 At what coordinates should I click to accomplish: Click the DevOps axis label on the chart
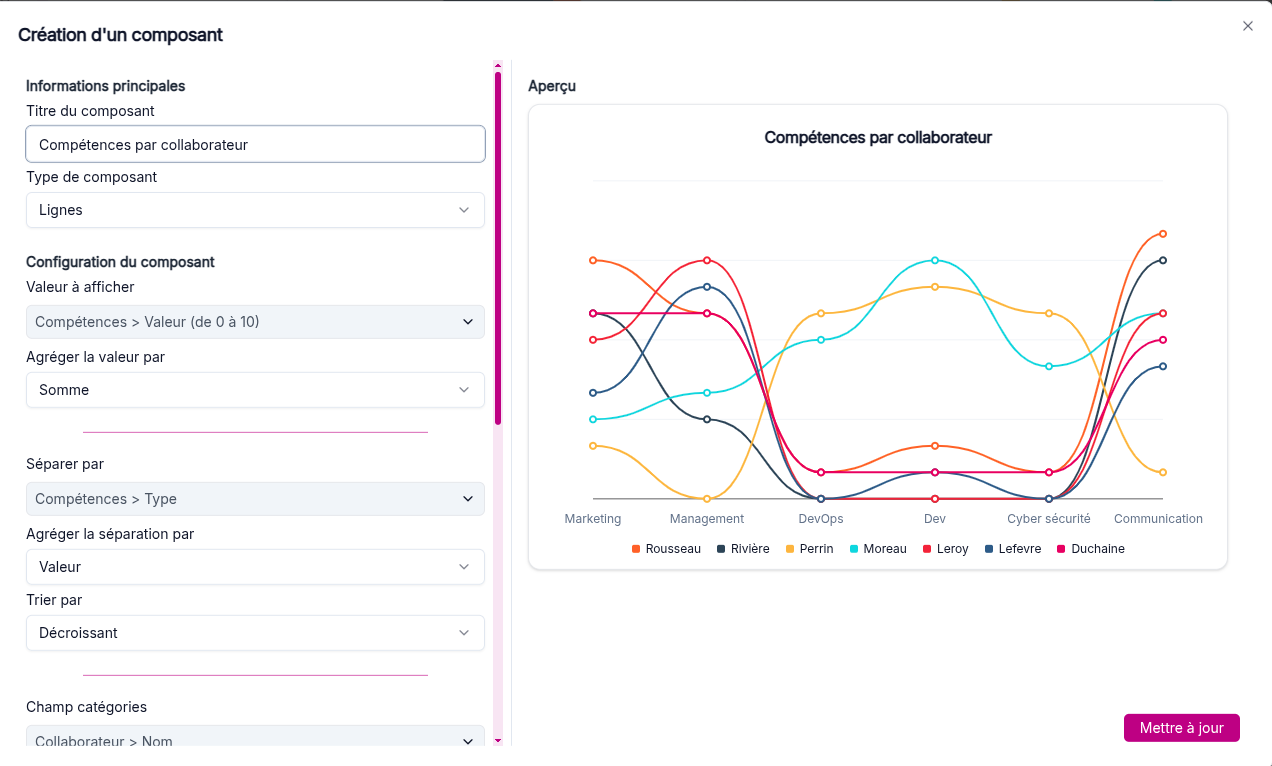point(820,518)
